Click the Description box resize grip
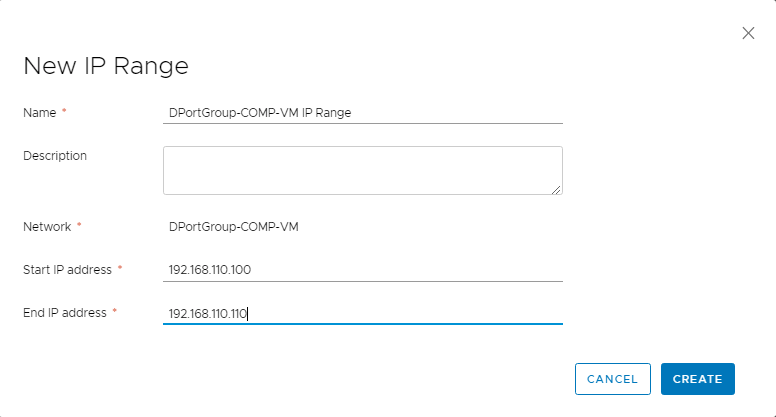 [x=556, y=188]
